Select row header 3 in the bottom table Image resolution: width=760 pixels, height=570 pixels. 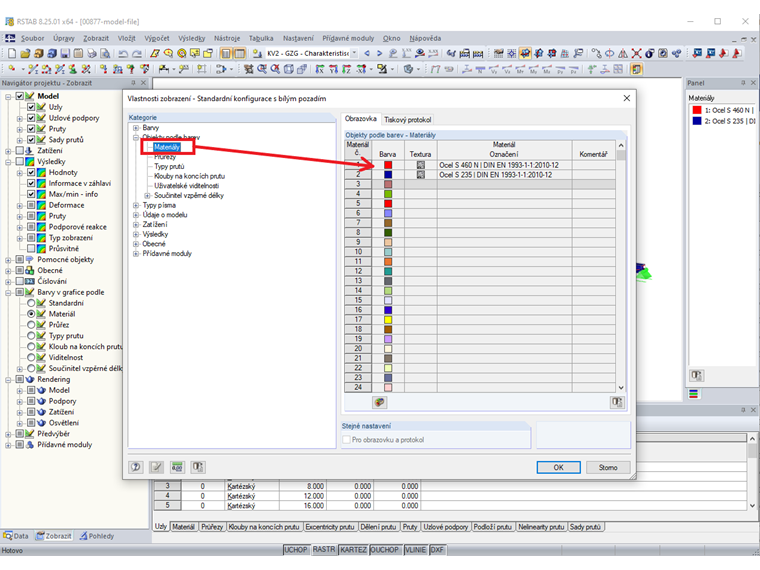(168, 486)
